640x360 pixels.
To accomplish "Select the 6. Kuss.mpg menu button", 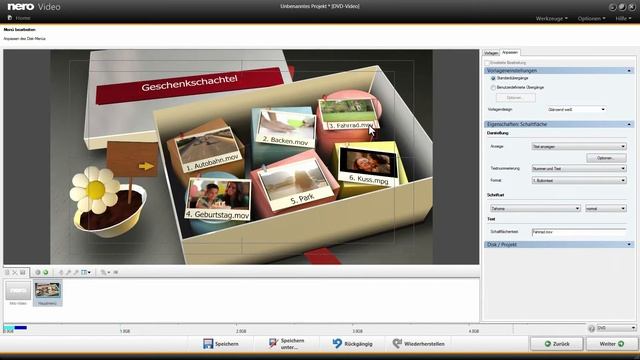I will tap(369, 167).
